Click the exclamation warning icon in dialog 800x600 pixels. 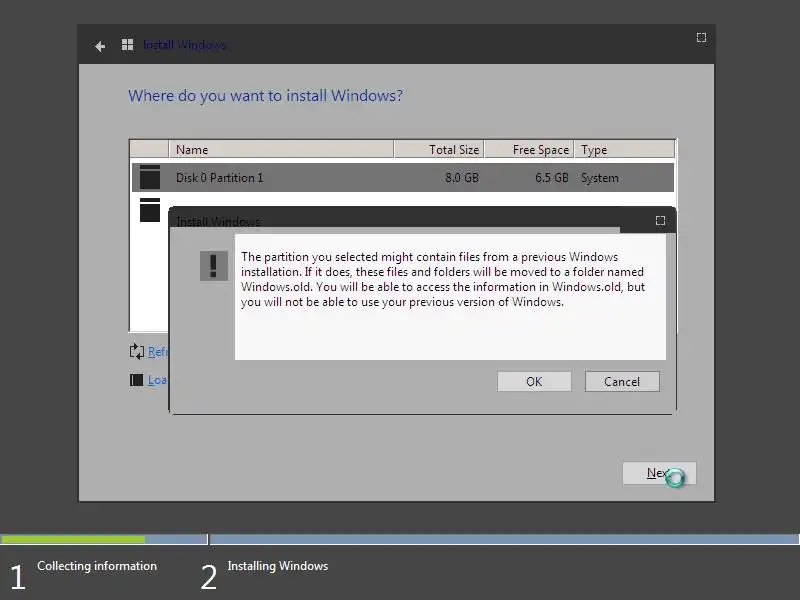(213, 266)
